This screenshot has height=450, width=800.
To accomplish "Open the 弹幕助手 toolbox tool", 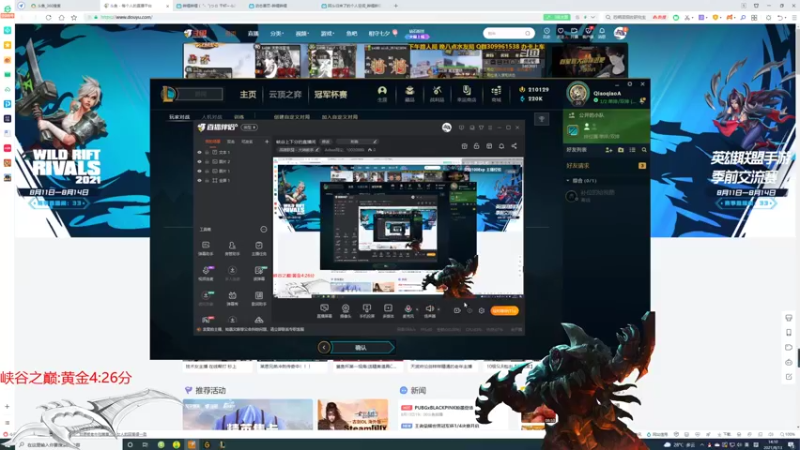I will [x=206, y=248].
